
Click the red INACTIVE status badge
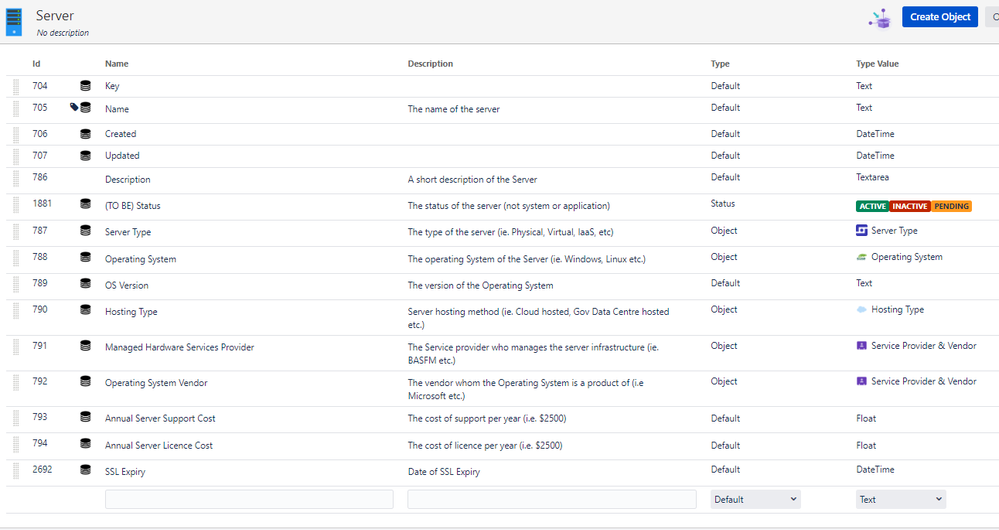(910, 206)
